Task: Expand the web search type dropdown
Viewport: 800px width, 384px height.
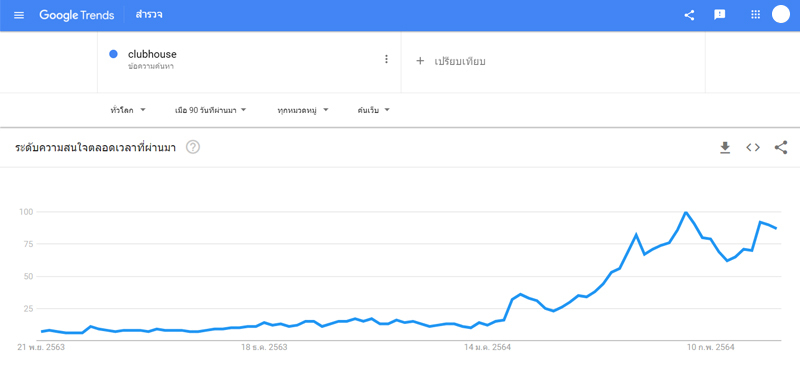Action: (373, 110)
